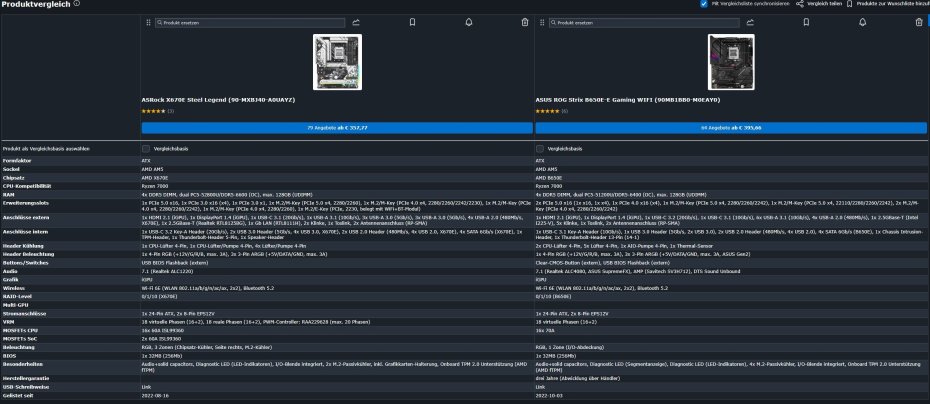Click '2022-08-16' listing date
The width and height of the screenshot is (930, 404).
pyautogui.click(x=155, y=395)
